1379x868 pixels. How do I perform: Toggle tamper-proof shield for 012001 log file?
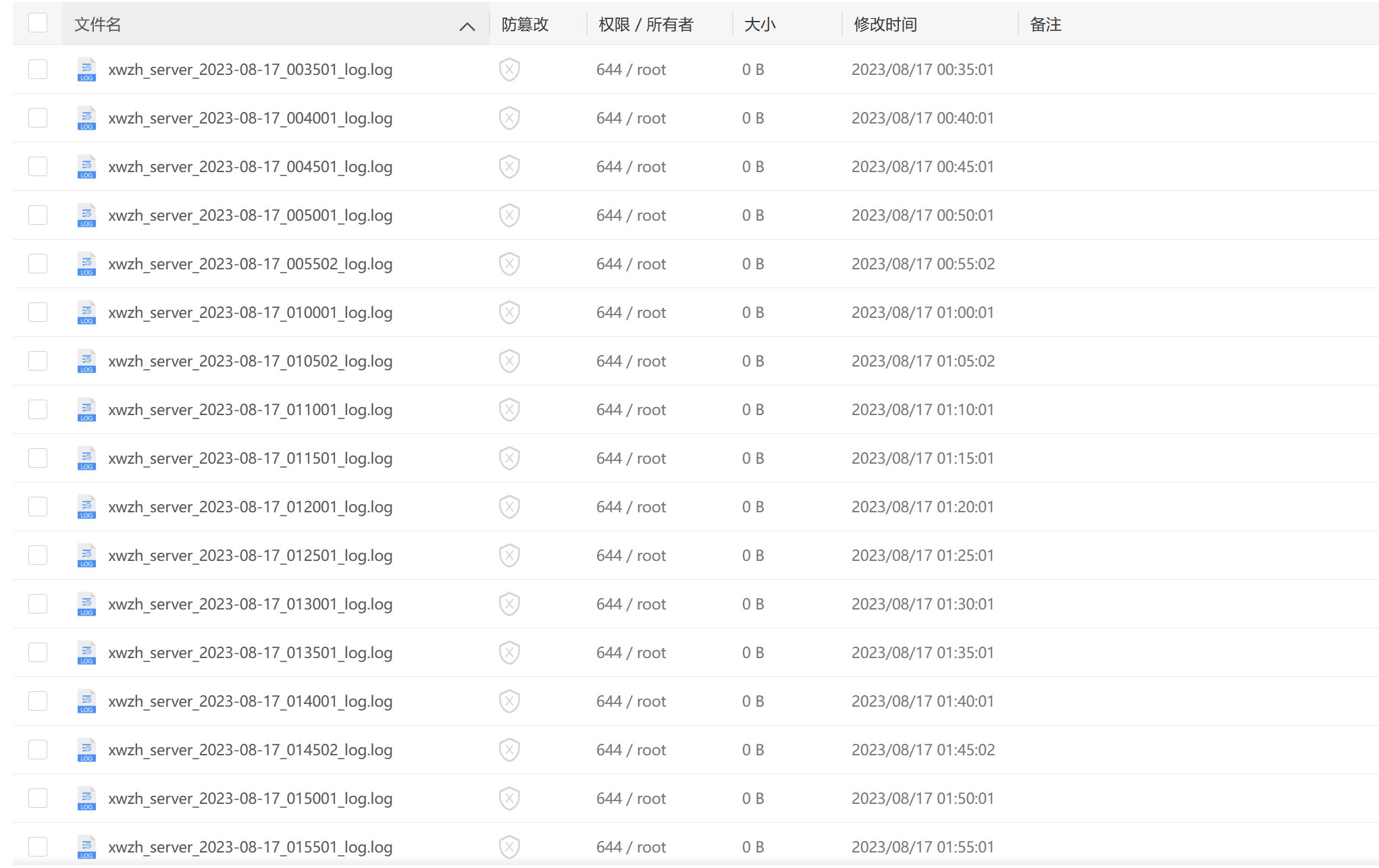coord(509,507)
